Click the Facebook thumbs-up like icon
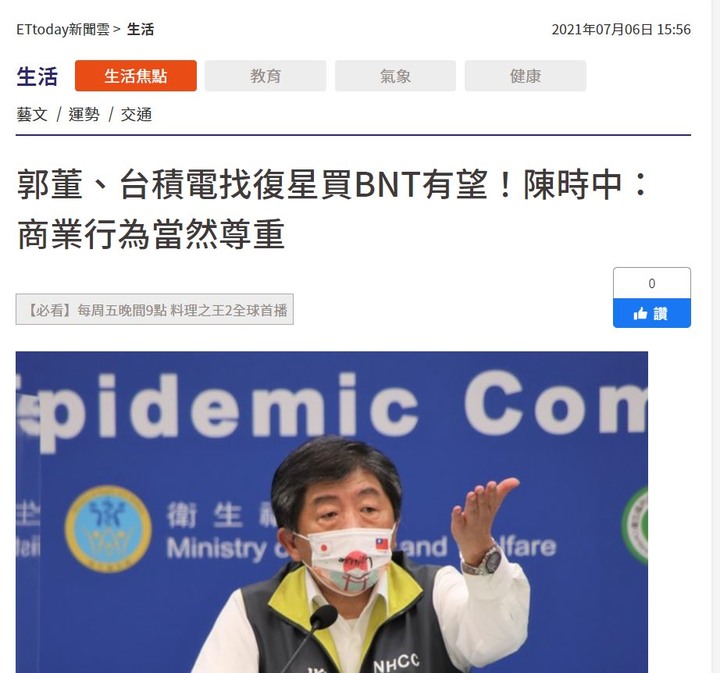Image resolution: width=720 pixels, height=673 pixels. [640, 314]
